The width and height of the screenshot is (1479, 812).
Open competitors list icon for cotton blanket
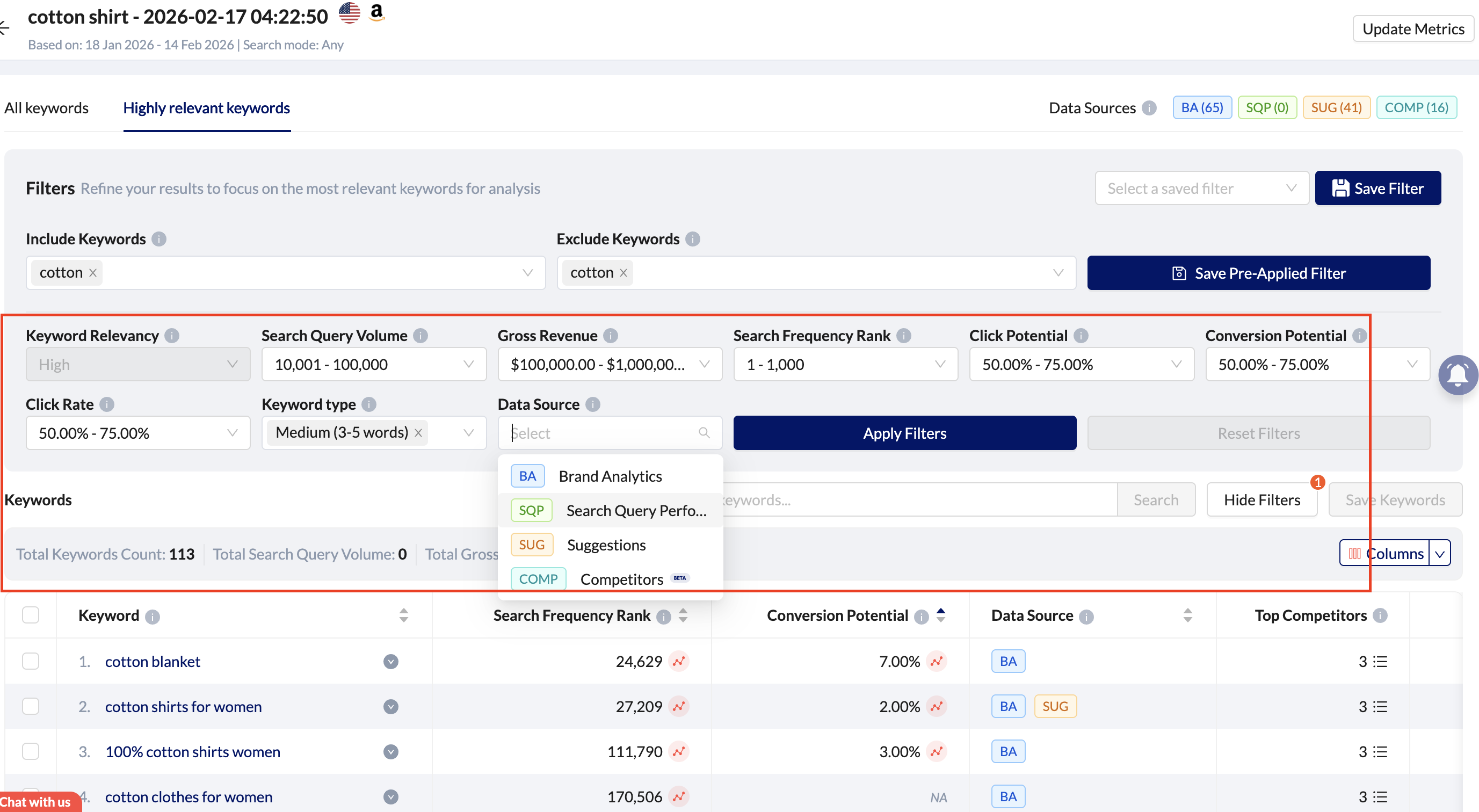tap(1380, 662)
